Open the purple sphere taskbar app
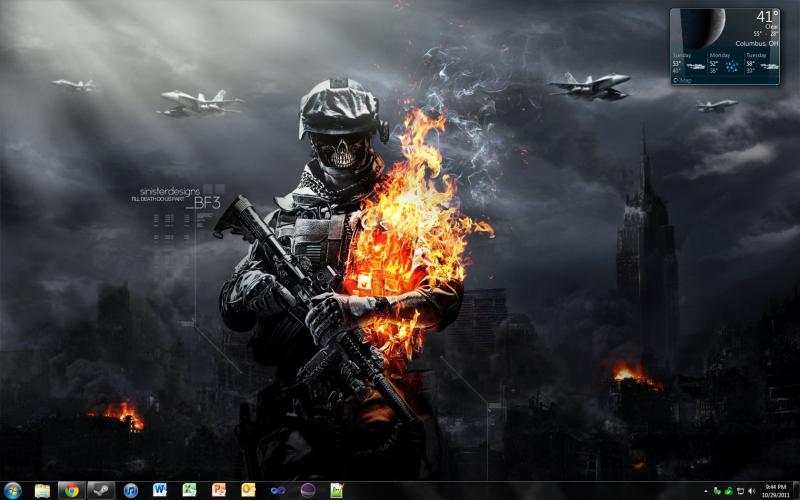Screen dimensions: 800x500 307,491
